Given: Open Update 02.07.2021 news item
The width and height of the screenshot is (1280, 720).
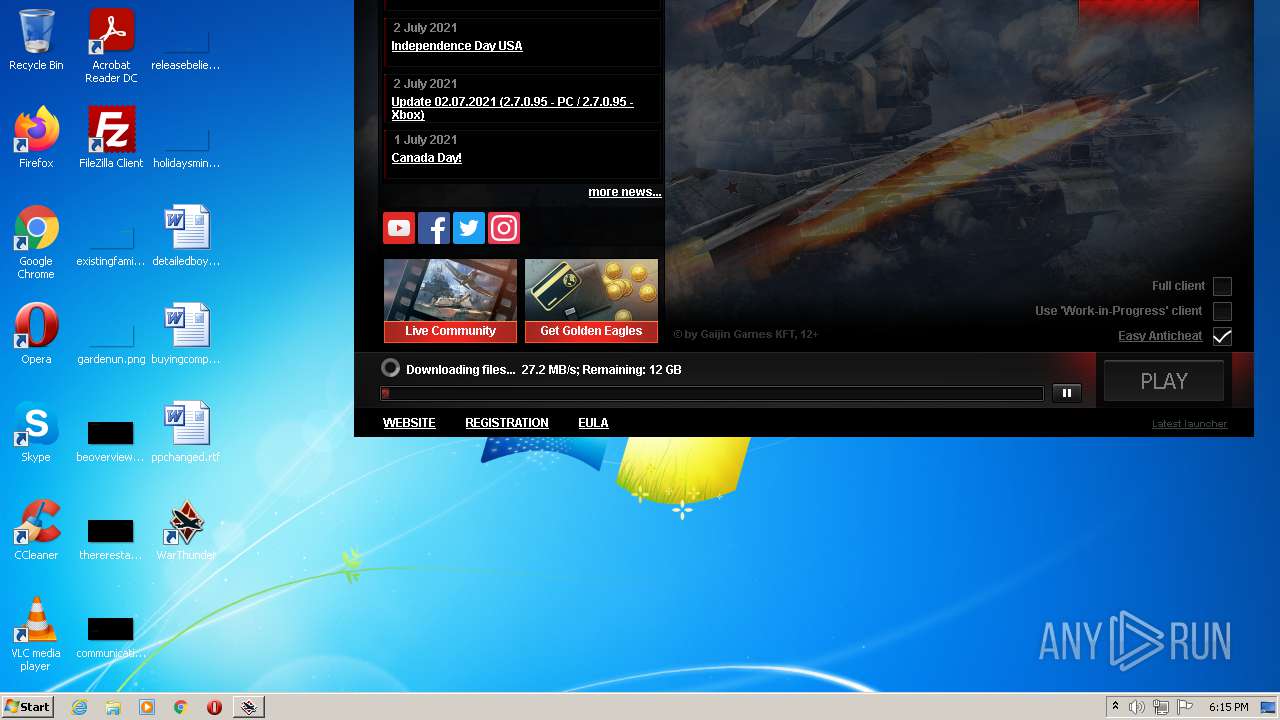Looking at the screenshot, I should (x=512, y=108).
